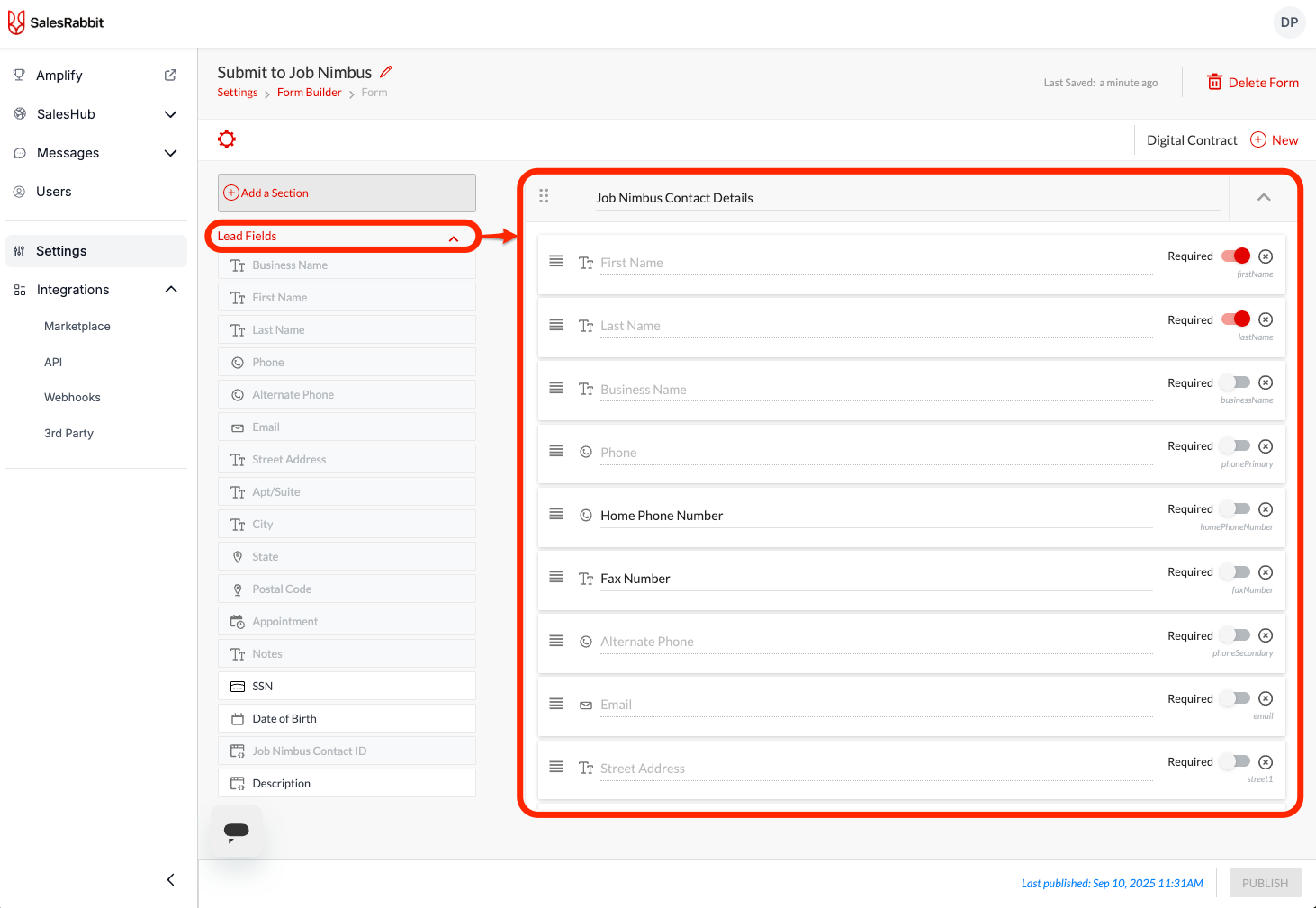
Task: Enable the Required toggle for Business Name
Action: [x=1236, y=383]
